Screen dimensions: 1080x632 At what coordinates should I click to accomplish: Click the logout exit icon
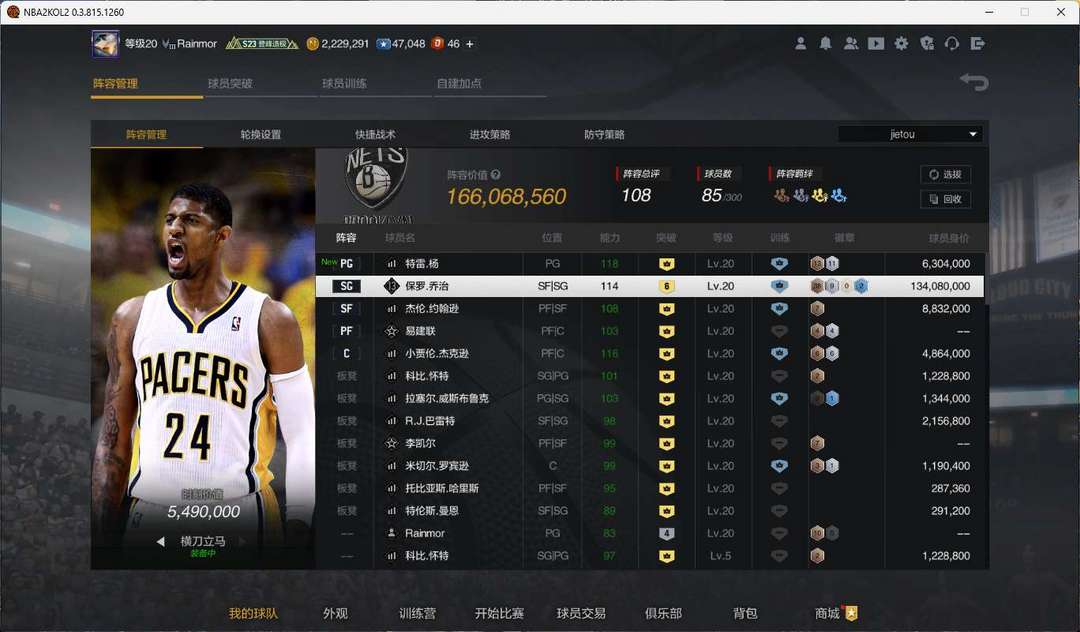click(x=977, y=43)
